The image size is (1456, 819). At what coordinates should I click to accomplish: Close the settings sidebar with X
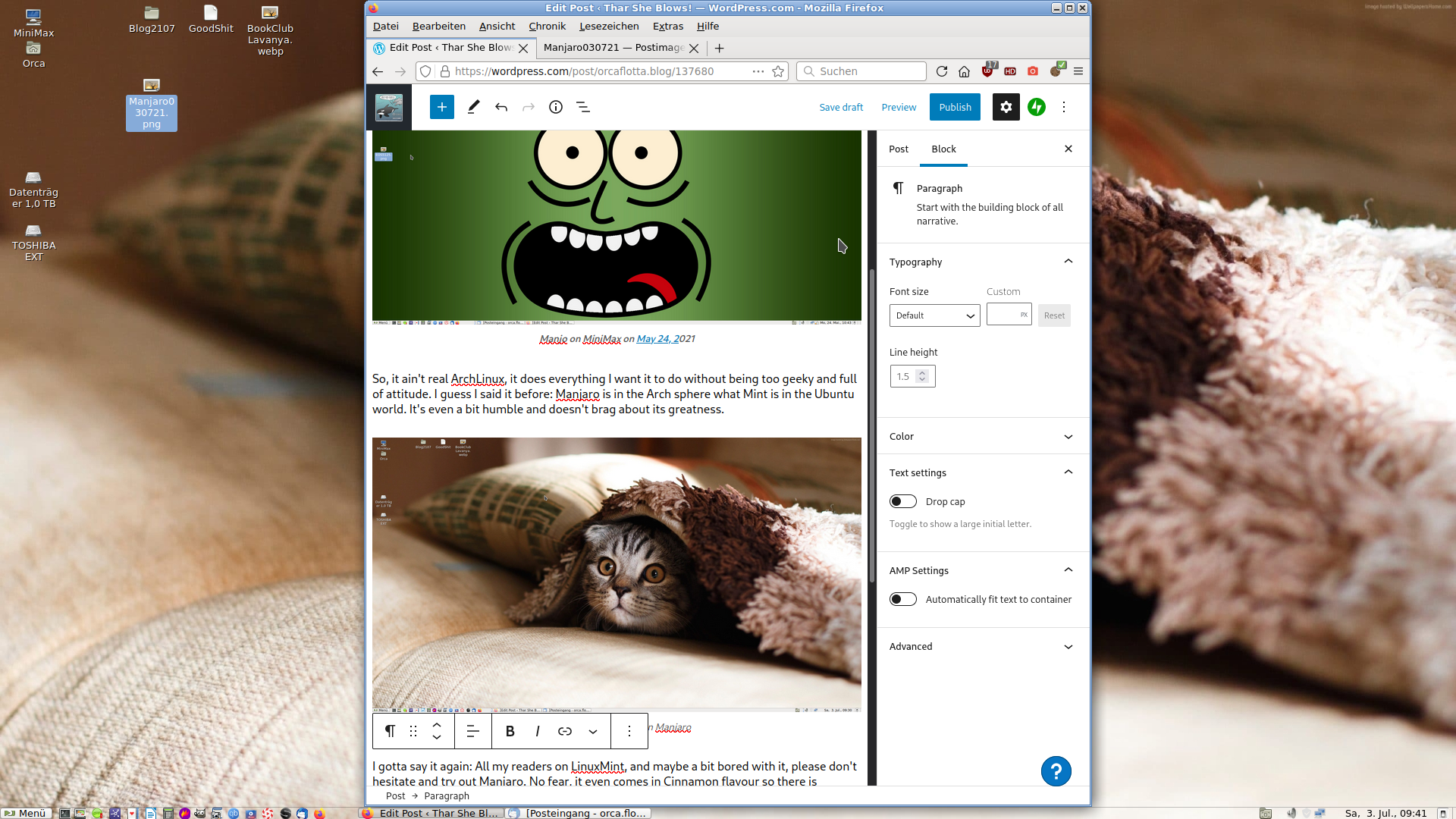pyautogui.click(x=1068, y=149)
